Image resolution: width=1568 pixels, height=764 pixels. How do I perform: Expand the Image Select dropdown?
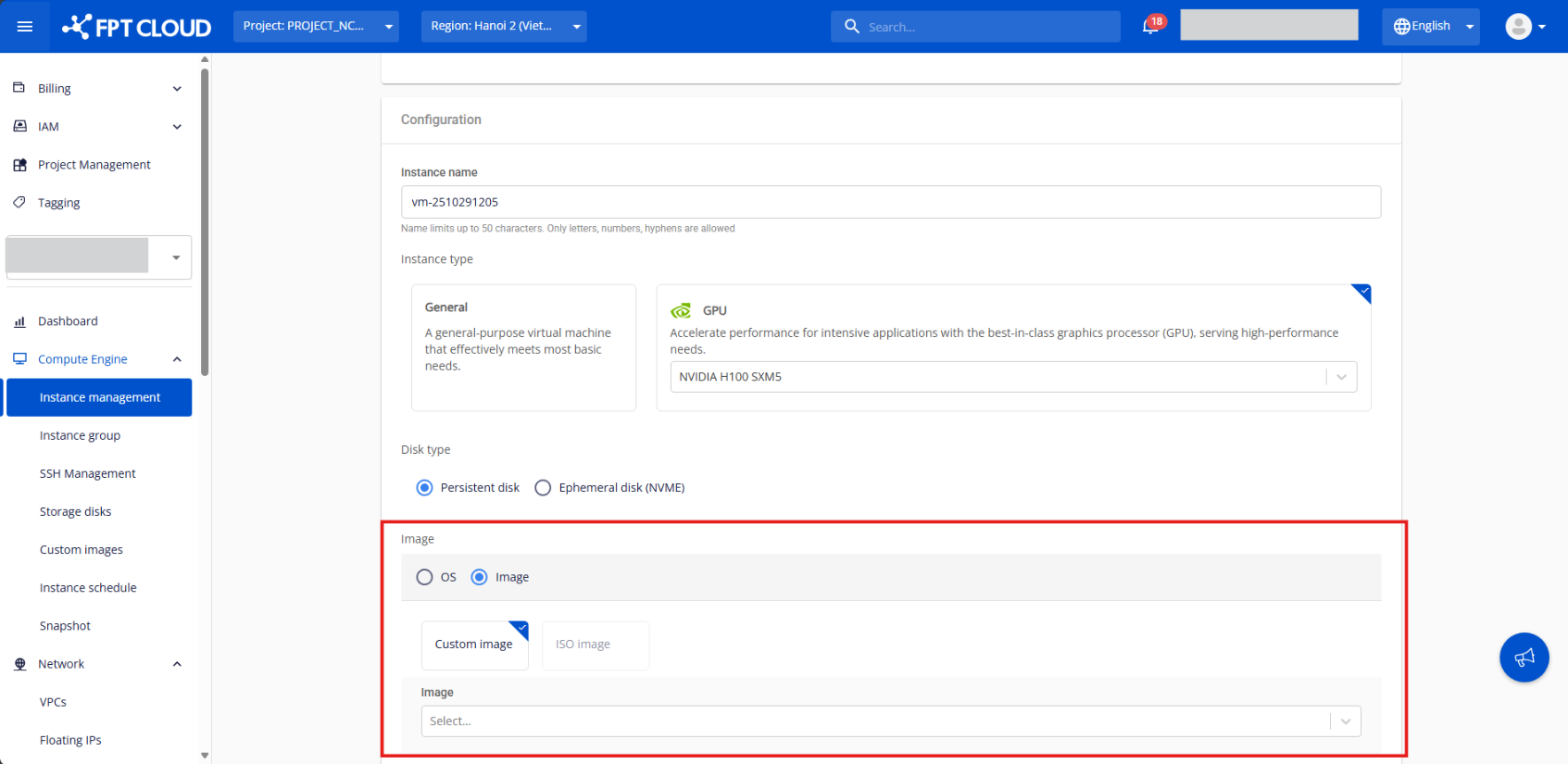pos(890,721)
